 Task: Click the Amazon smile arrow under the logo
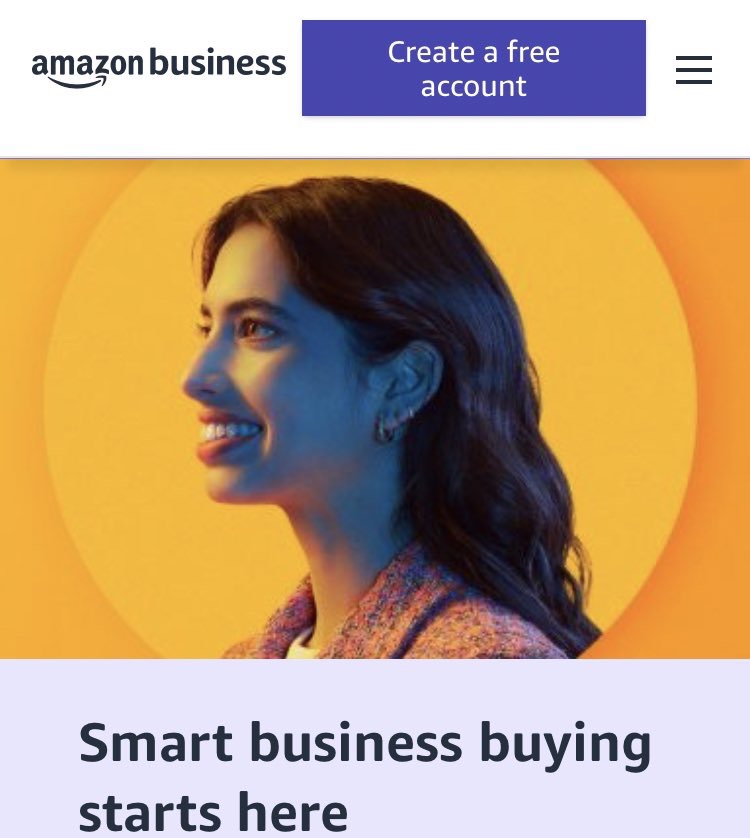tap(77, 81)
